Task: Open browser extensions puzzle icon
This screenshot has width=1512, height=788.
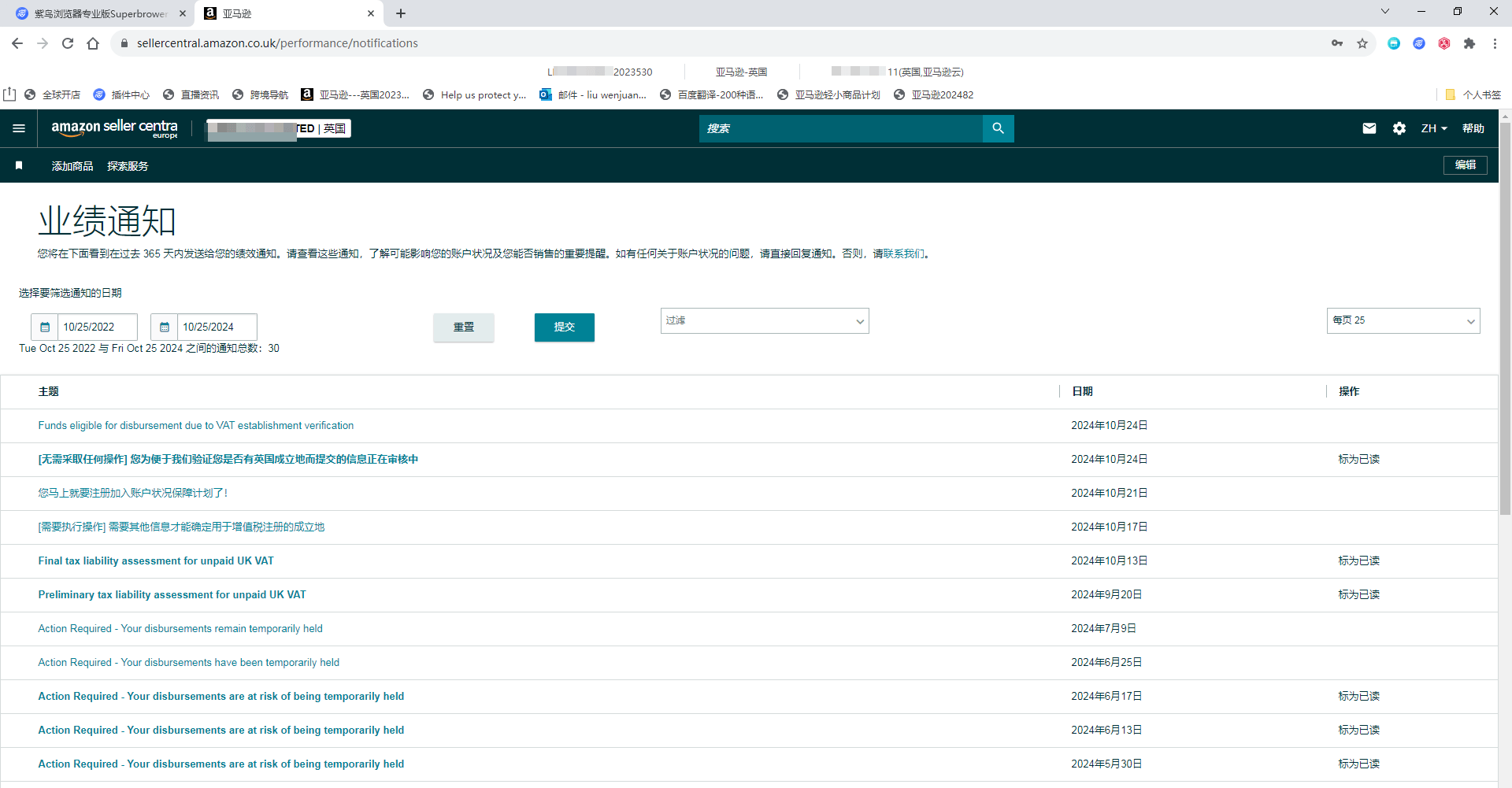Action: (1469, 43)
